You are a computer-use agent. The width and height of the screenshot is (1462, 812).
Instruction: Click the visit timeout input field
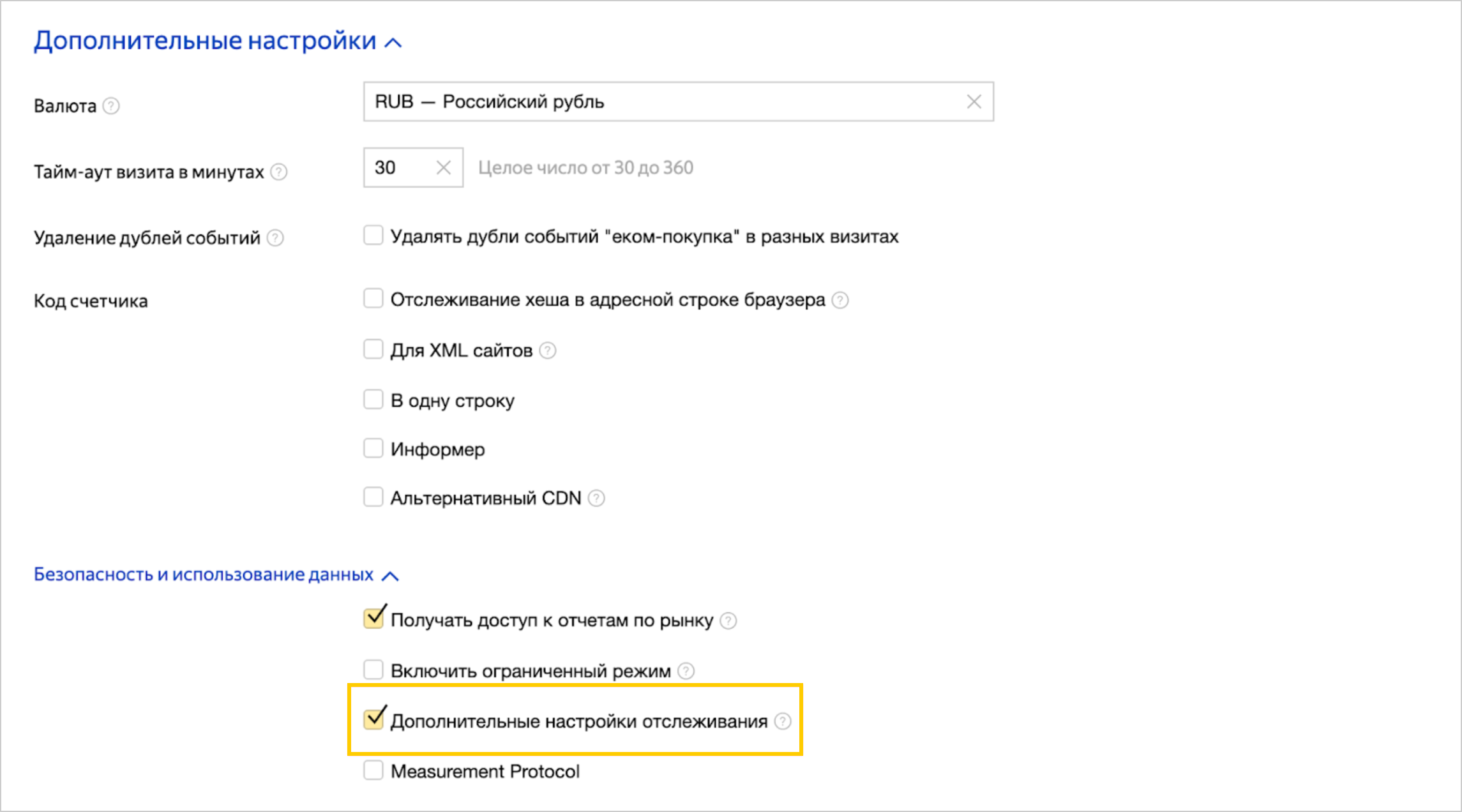[399, 168]
